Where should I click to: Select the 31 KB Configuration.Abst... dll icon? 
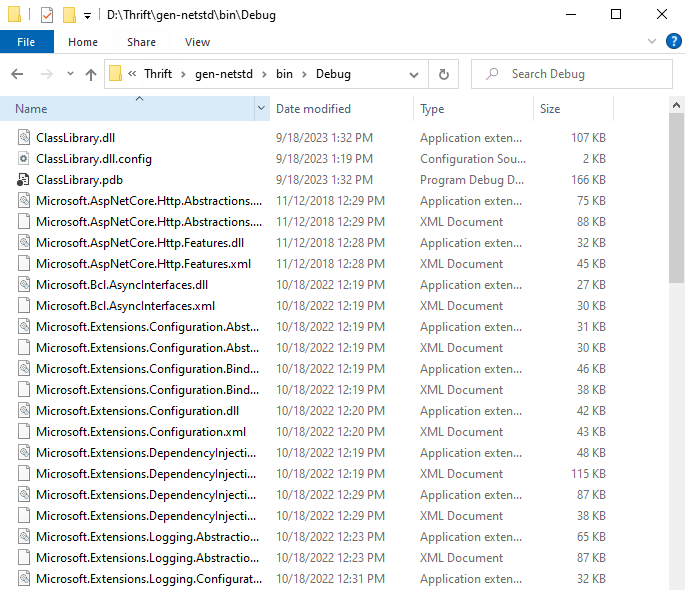tap(24, 326)
